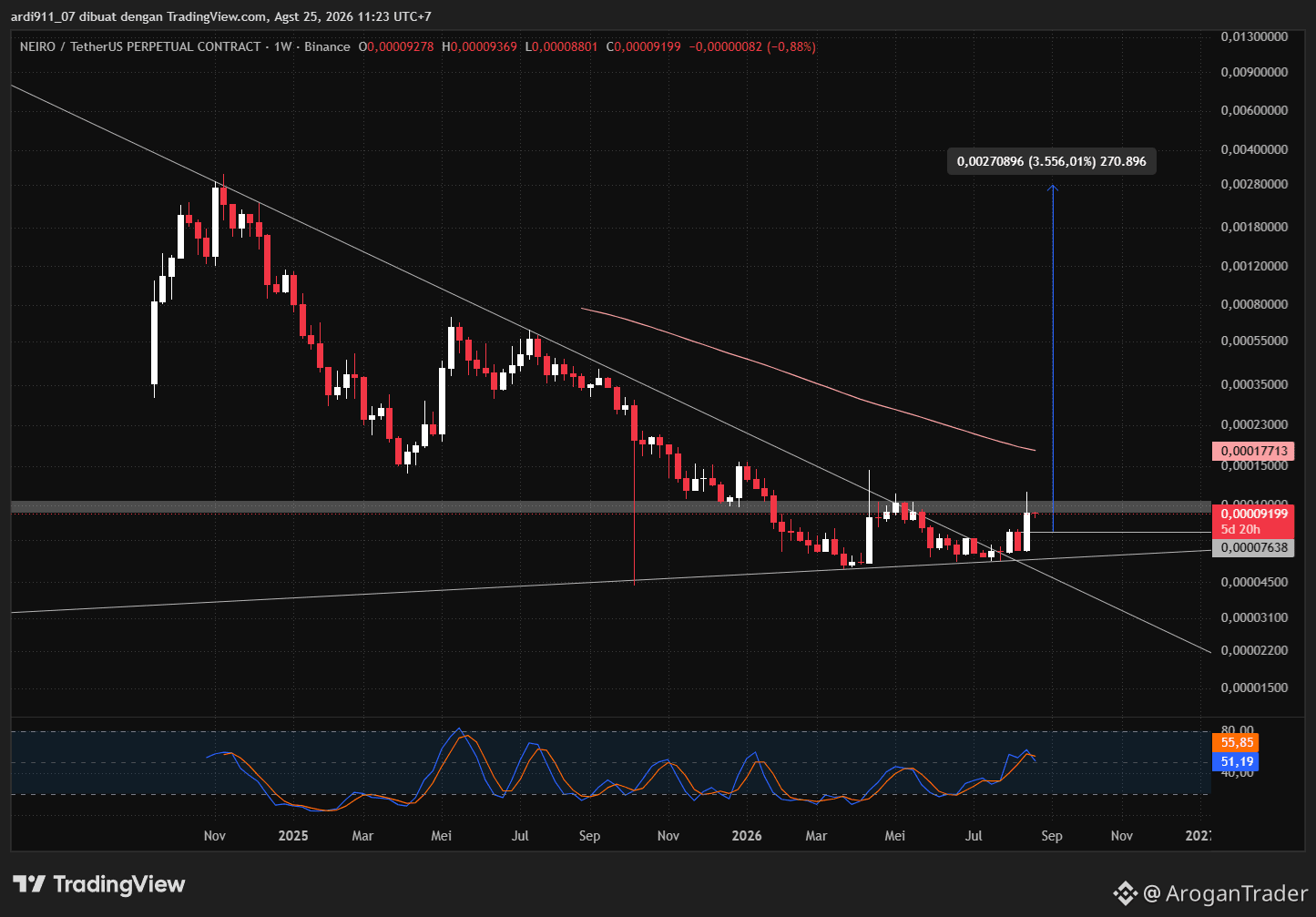Click the 0,00180000 price scale label
This screenshot has width=1316, height=917.
(x=1254, y=226)
